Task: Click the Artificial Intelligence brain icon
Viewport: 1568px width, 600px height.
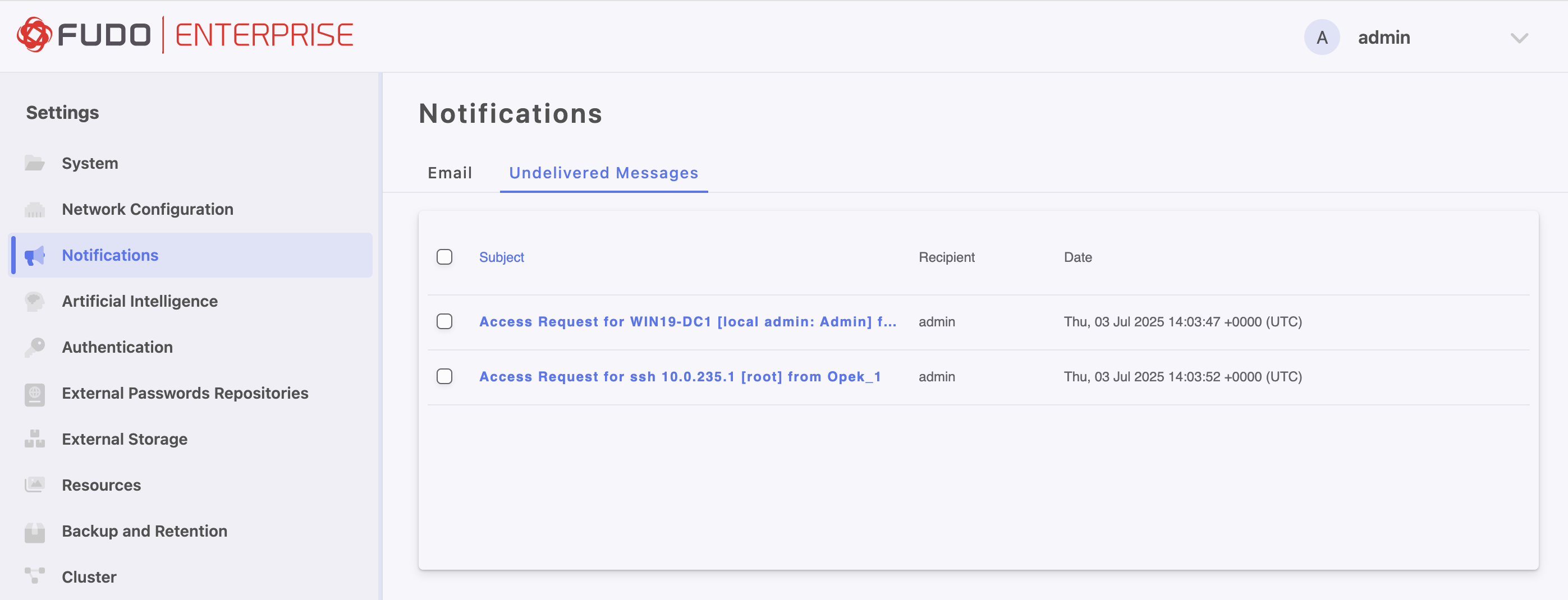Action: tap(35, 301)
